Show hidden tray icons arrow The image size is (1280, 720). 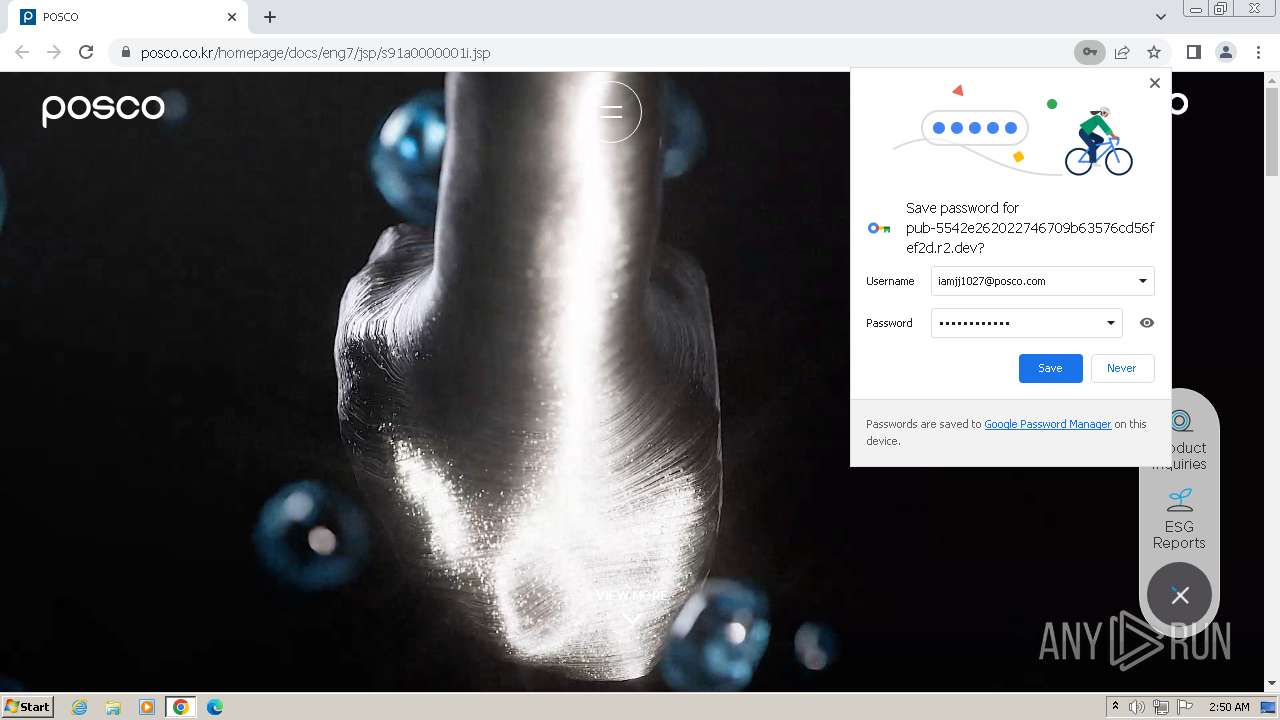point(1115,707)
